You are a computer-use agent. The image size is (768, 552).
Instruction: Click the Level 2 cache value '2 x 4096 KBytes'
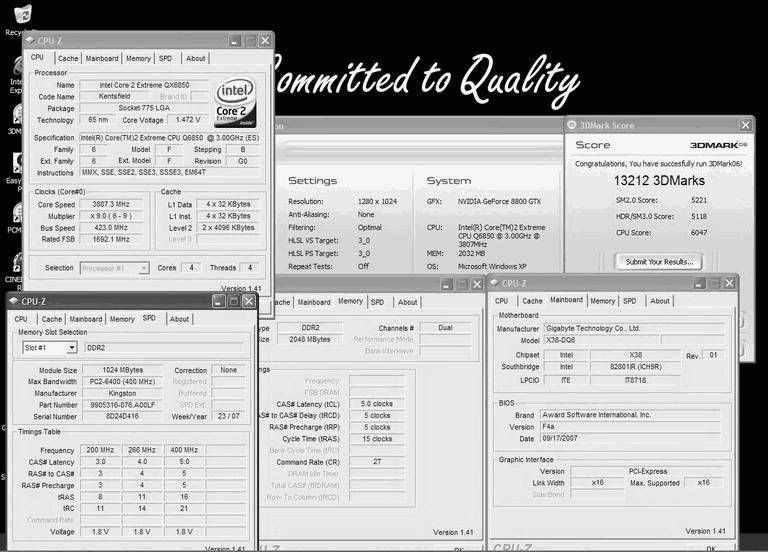[228, 228]
